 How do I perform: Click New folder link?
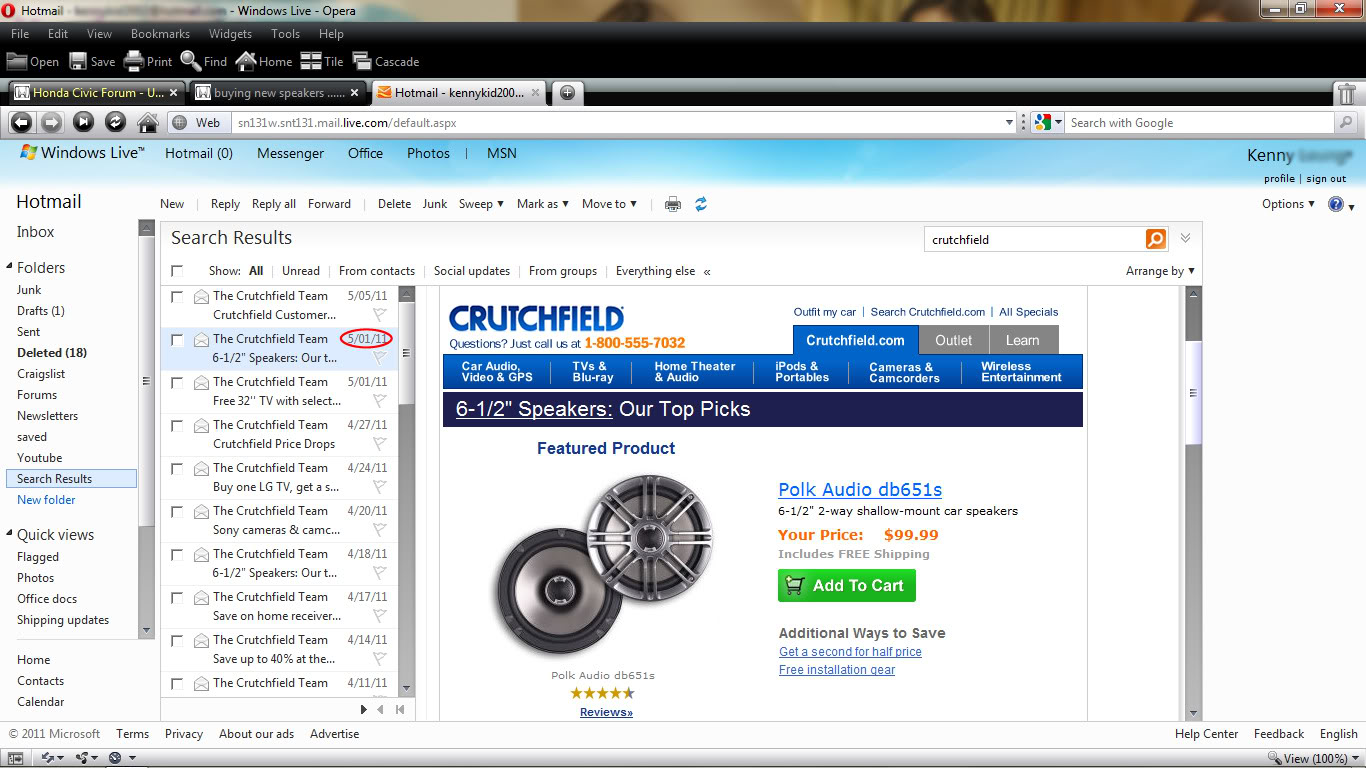(x=46, y=500)
